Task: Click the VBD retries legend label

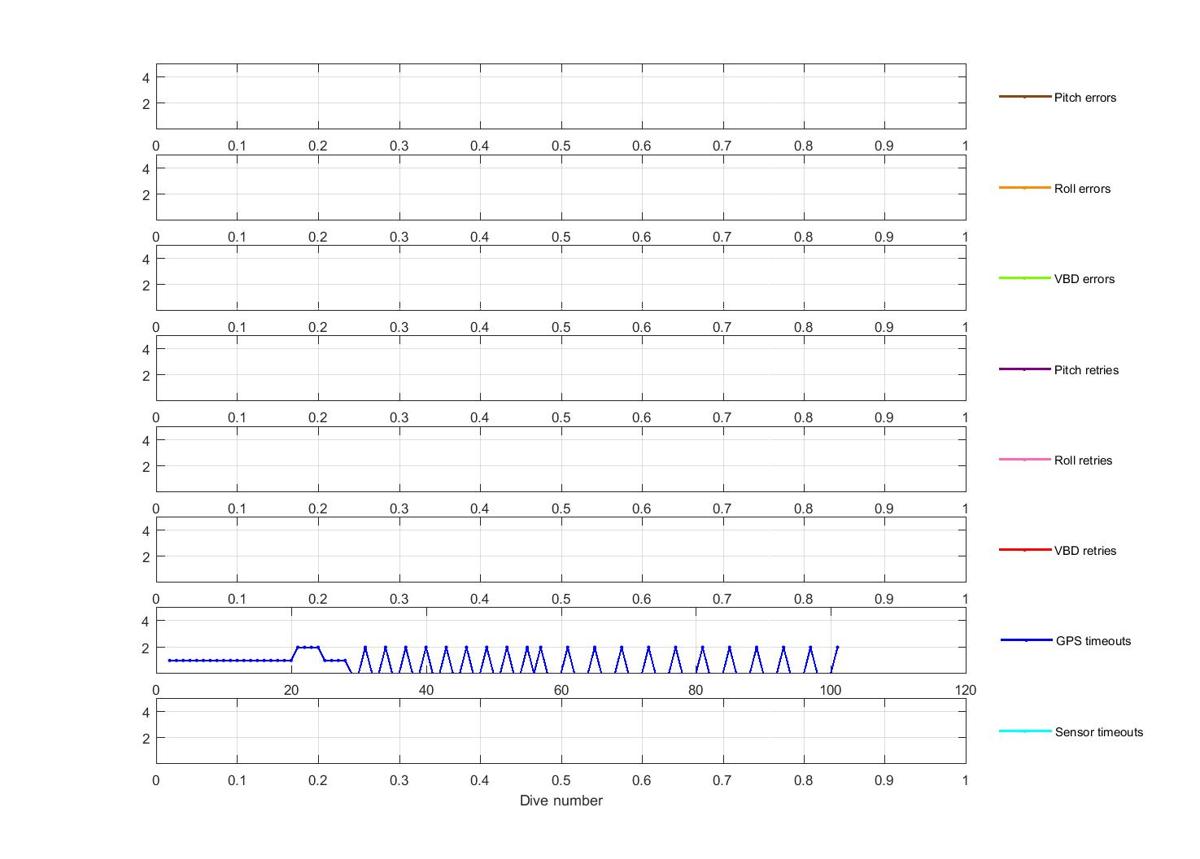Action: coord(1085,551)
